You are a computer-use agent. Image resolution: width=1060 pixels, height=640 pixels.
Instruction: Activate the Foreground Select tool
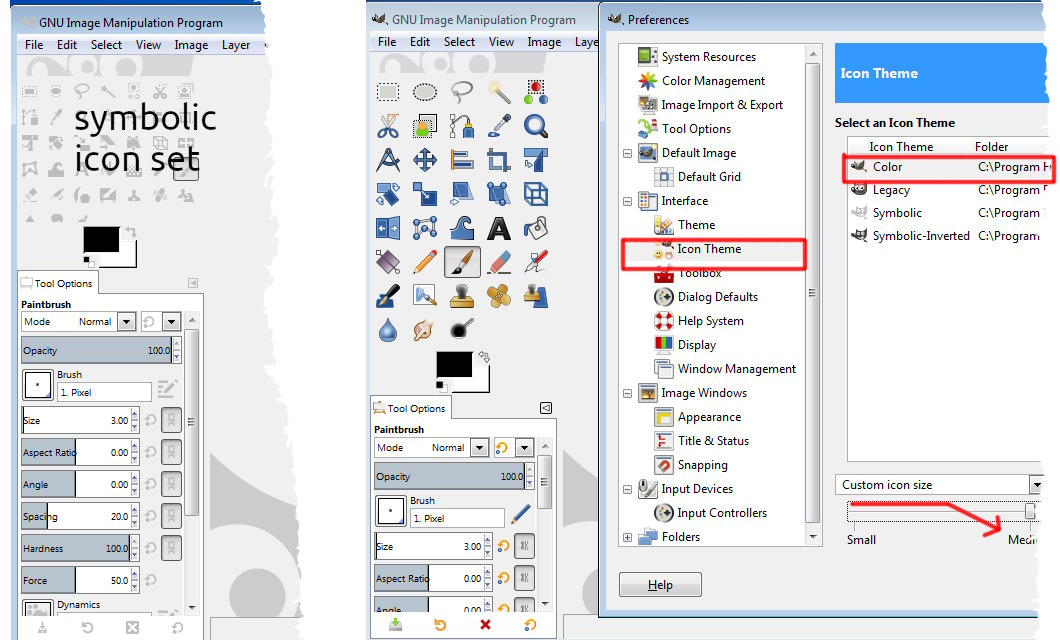[425, 126]
